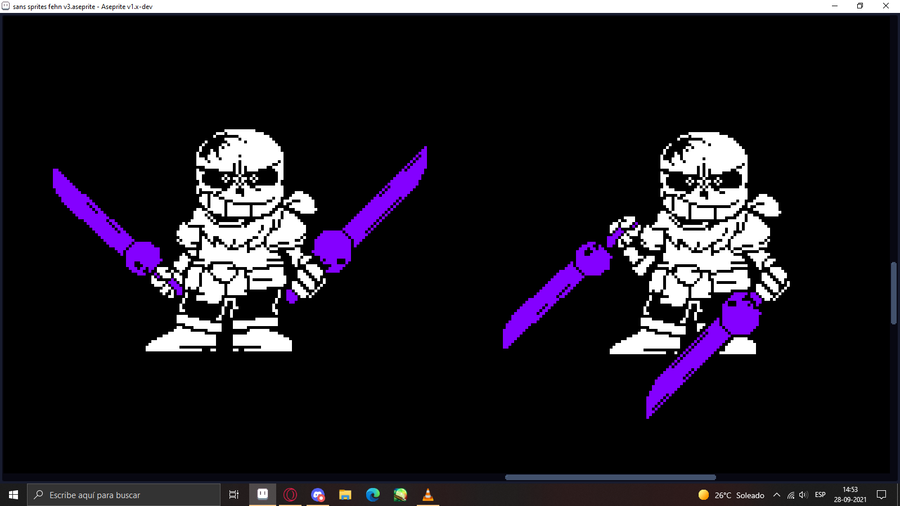Open Task View from the taskbar

pos(234,495)
